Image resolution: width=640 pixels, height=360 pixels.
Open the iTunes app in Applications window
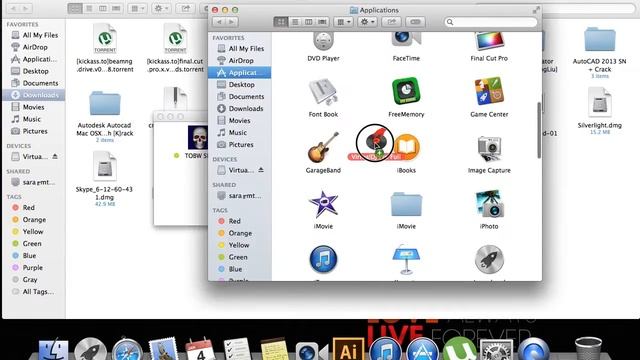(x=323, y=259)
